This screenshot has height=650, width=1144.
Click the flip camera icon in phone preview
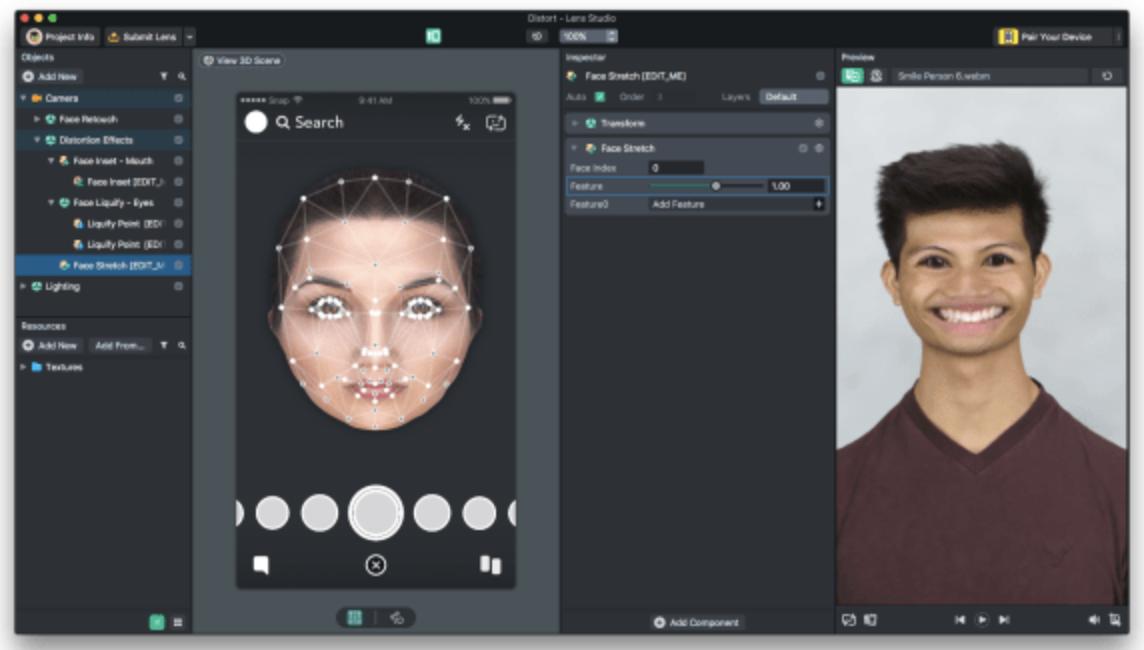(496, 123)
